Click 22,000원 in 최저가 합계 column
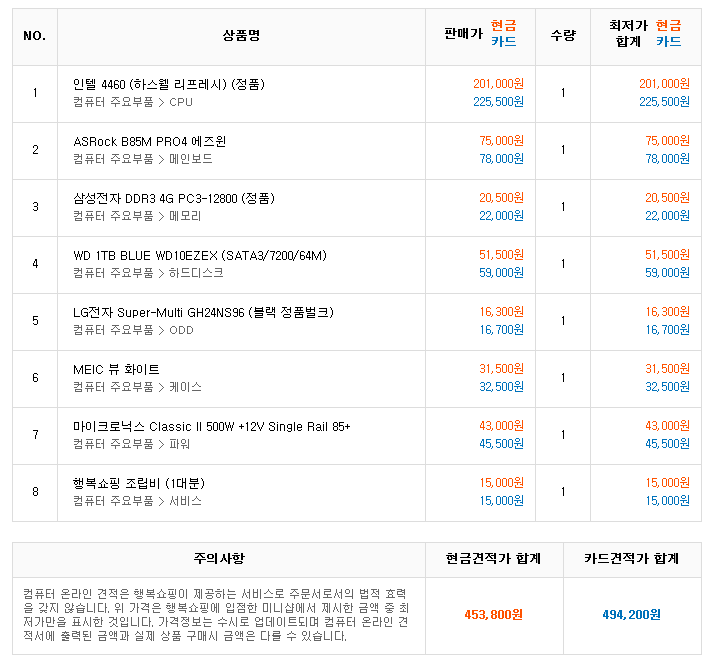This screenshot has height=663, width=710. pyautogui.click(x=667, y=216)
